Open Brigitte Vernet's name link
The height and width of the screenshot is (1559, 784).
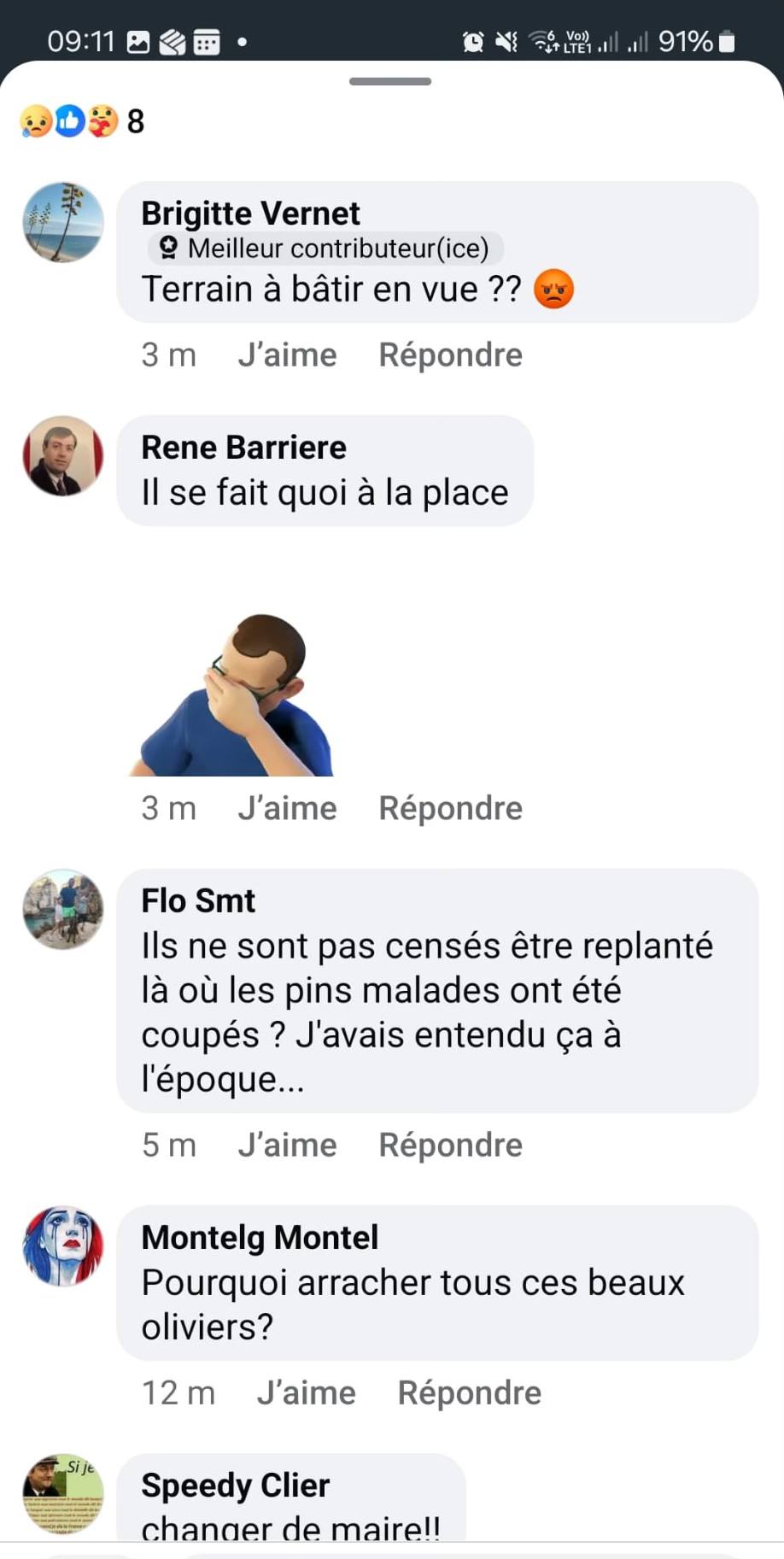pos(250,214)
